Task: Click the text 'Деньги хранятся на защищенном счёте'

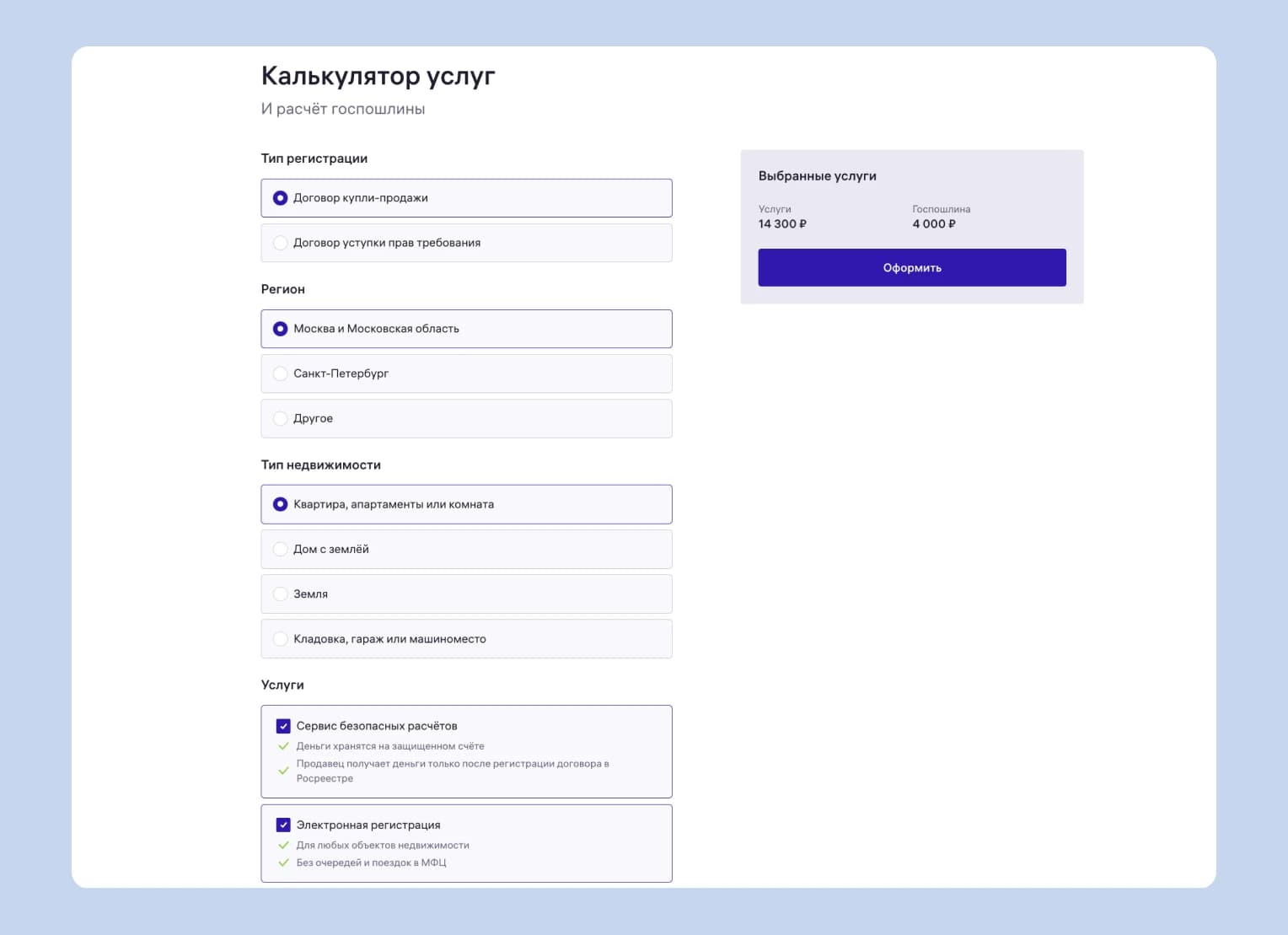Action: click(390, 746)
